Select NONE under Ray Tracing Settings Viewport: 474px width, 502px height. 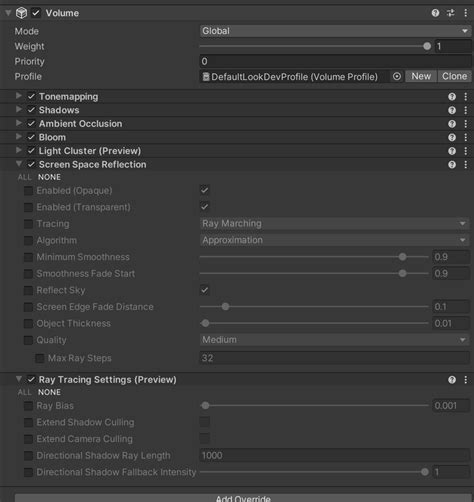[49, 392]
